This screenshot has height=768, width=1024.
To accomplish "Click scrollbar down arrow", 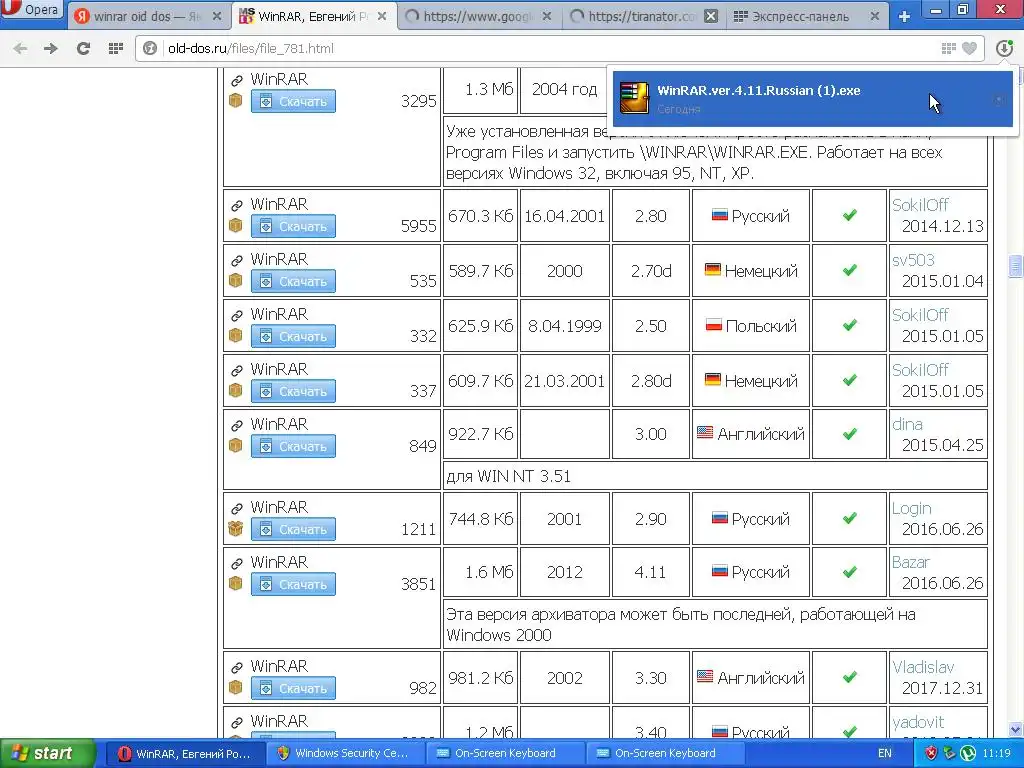I will (x=1016, y=729).
